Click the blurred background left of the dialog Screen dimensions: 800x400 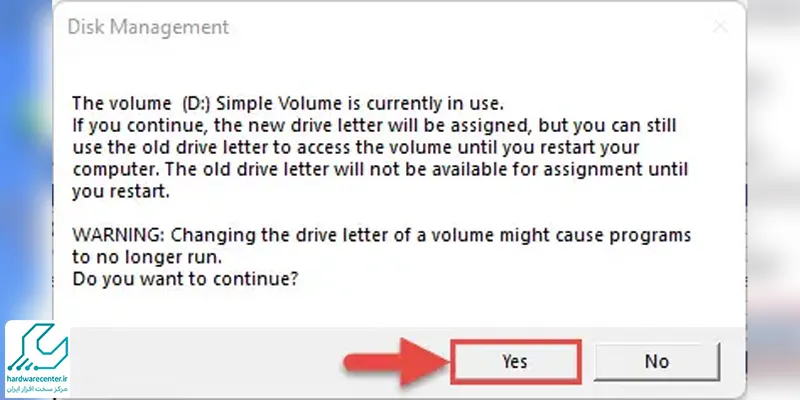click(26, 153)
